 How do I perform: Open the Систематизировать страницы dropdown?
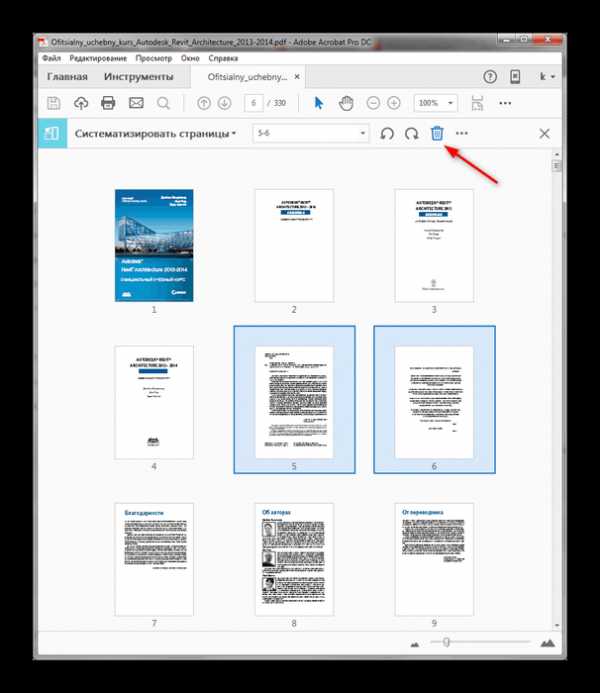155,133
